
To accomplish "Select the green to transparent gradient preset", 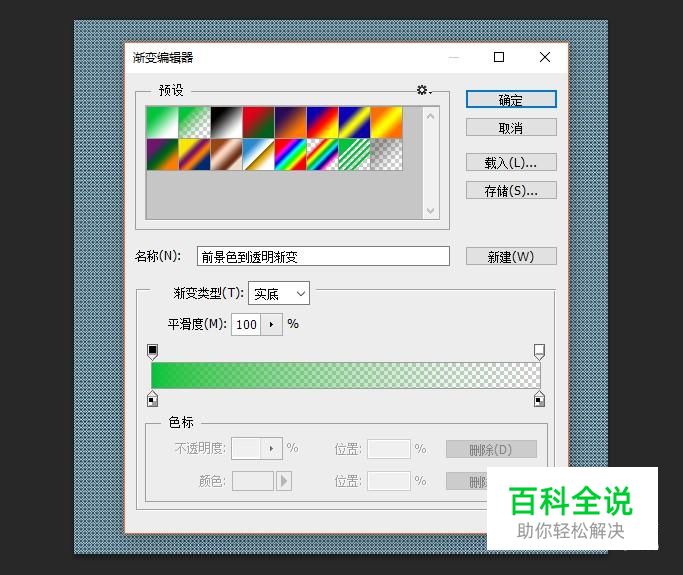I will (x=194, y=122).
